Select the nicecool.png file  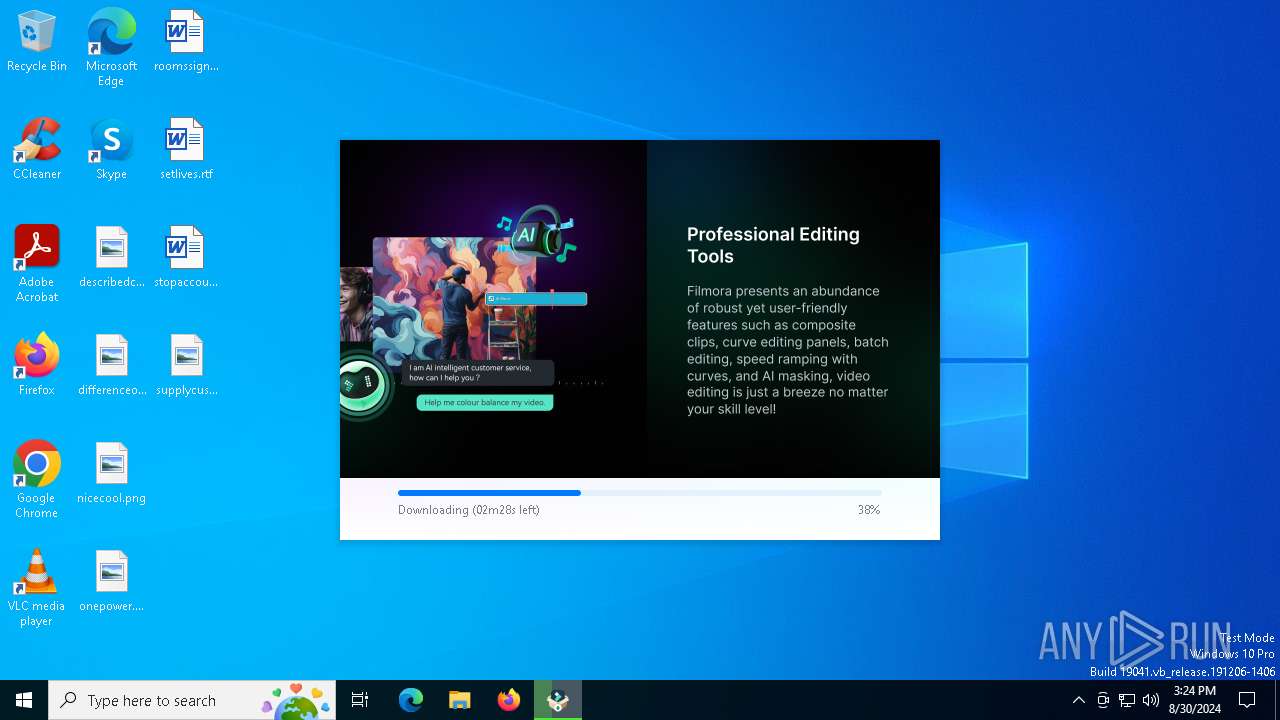coord(111,474)
